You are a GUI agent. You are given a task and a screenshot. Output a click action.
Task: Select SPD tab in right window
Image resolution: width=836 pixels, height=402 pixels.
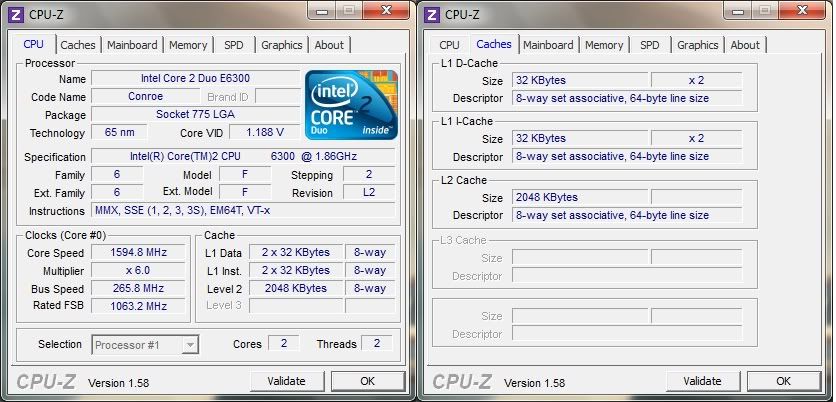(x=649, y=45)
